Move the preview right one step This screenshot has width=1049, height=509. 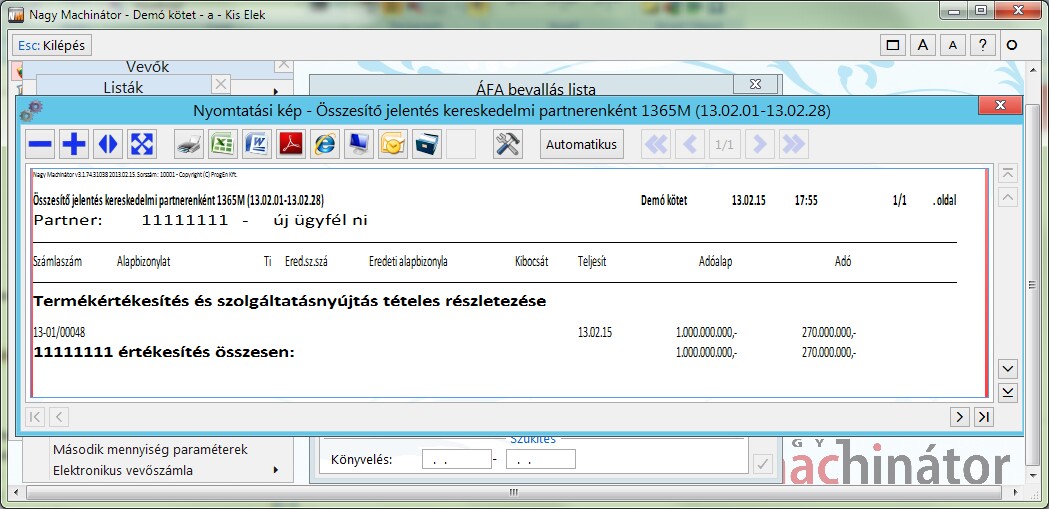coord(959,417)
